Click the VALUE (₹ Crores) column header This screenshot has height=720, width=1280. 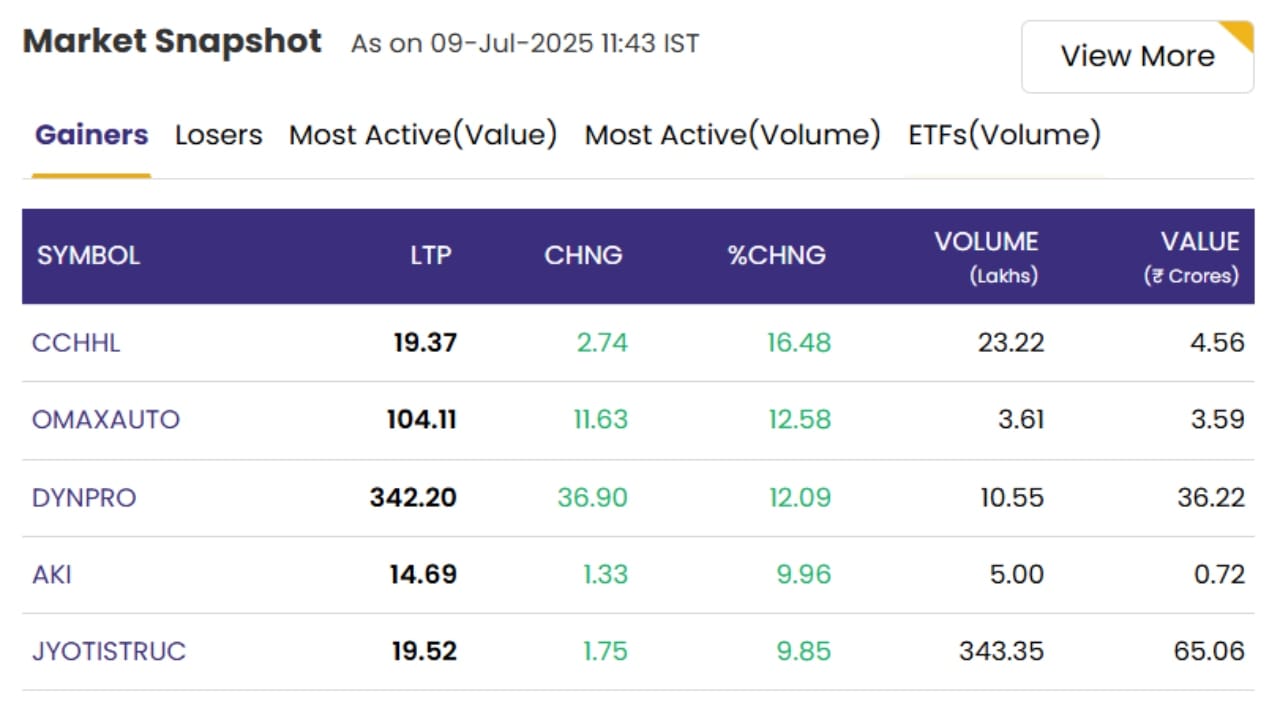coord(1192,257)
